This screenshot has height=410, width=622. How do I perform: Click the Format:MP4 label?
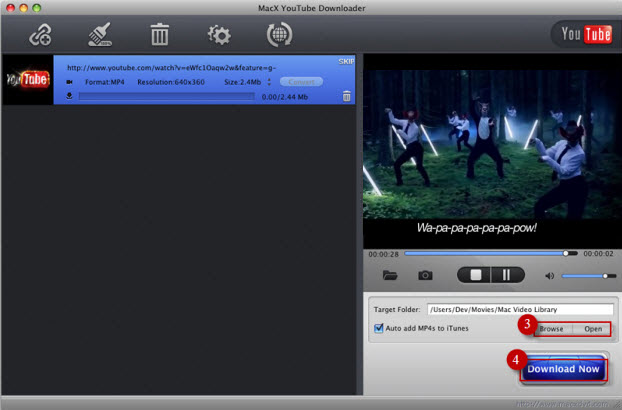tap(105, 82)
